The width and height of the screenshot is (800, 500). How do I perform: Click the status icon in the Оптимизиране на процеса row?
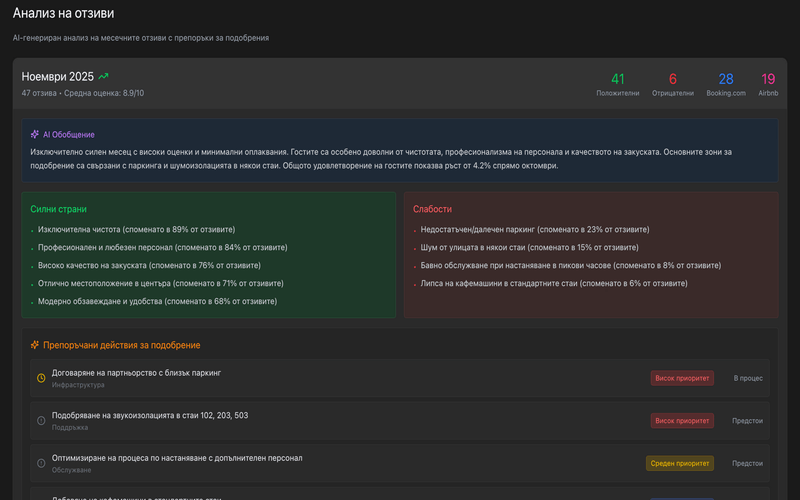click(41, 463)
